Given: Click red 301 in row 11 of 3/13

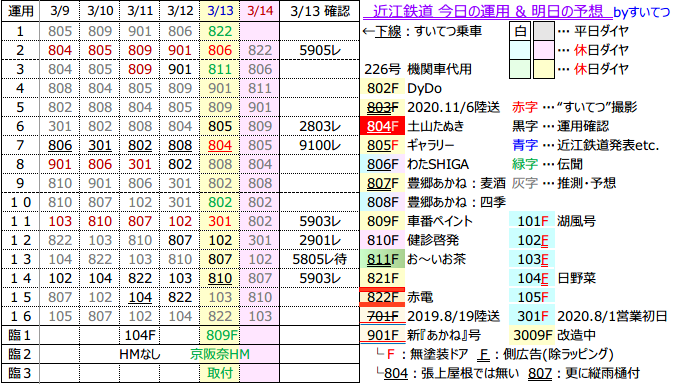Looking at the screenshot, I should pyautogui.click(x=220, y=221).
